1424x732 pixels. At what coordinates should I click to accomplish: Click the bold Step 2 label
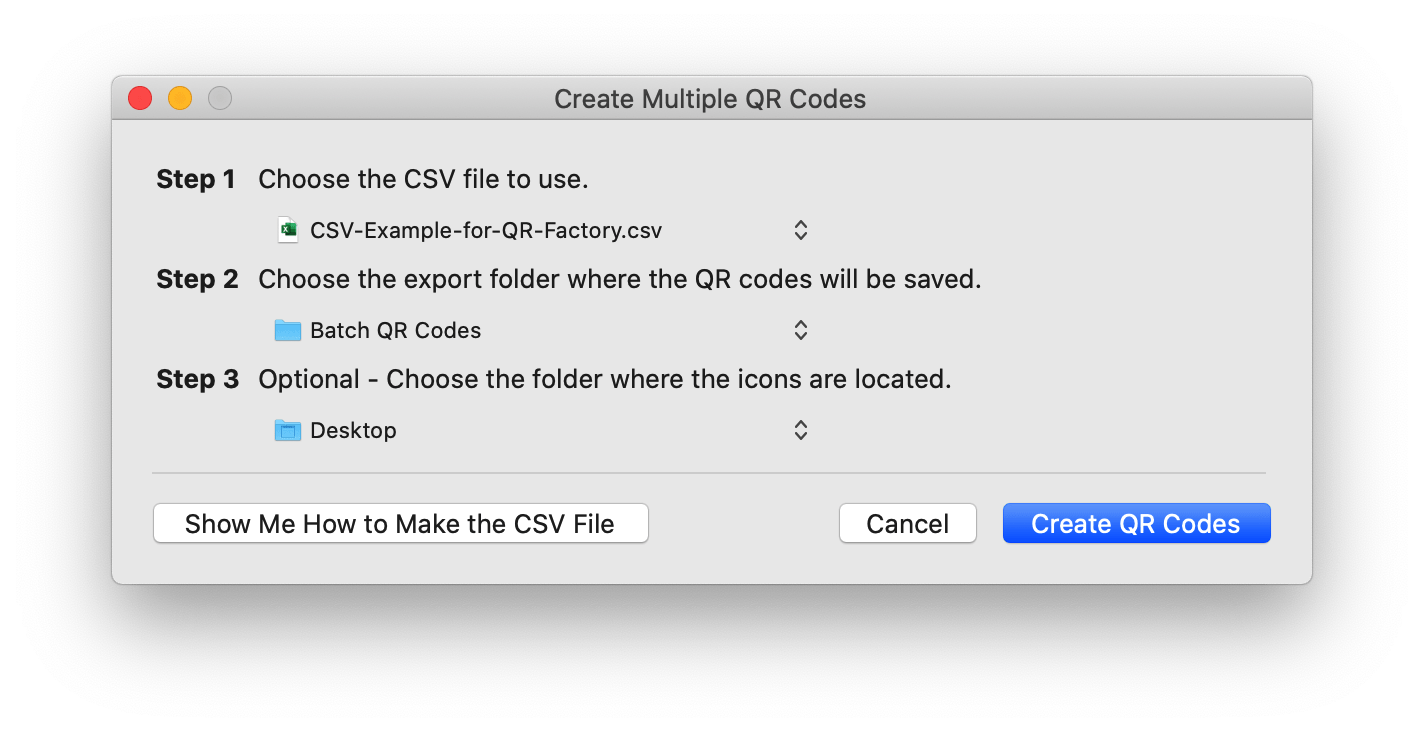pyautogui.click(x=197, y=280)
